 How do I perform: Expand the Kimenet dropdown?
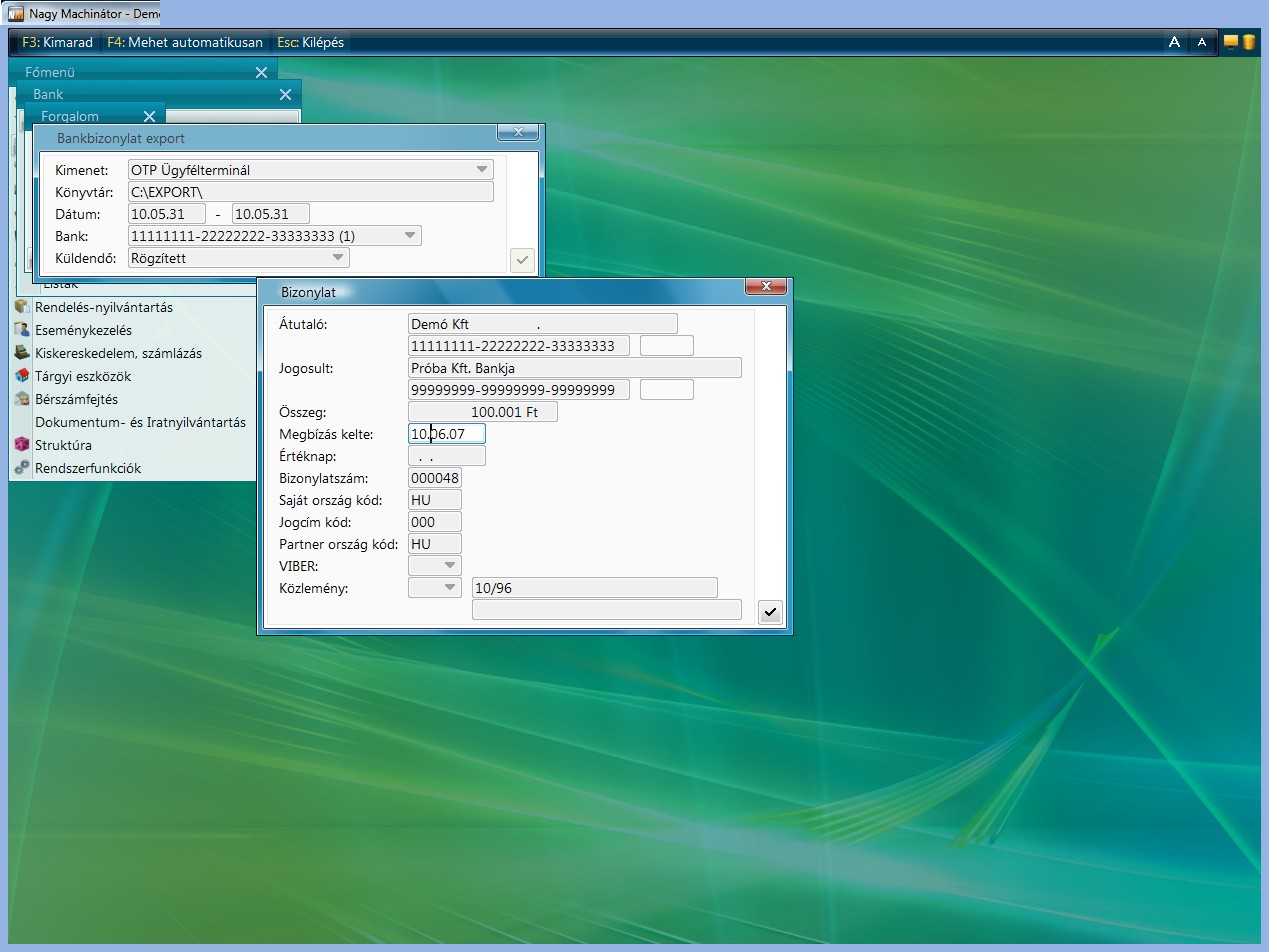coord(482,170)
